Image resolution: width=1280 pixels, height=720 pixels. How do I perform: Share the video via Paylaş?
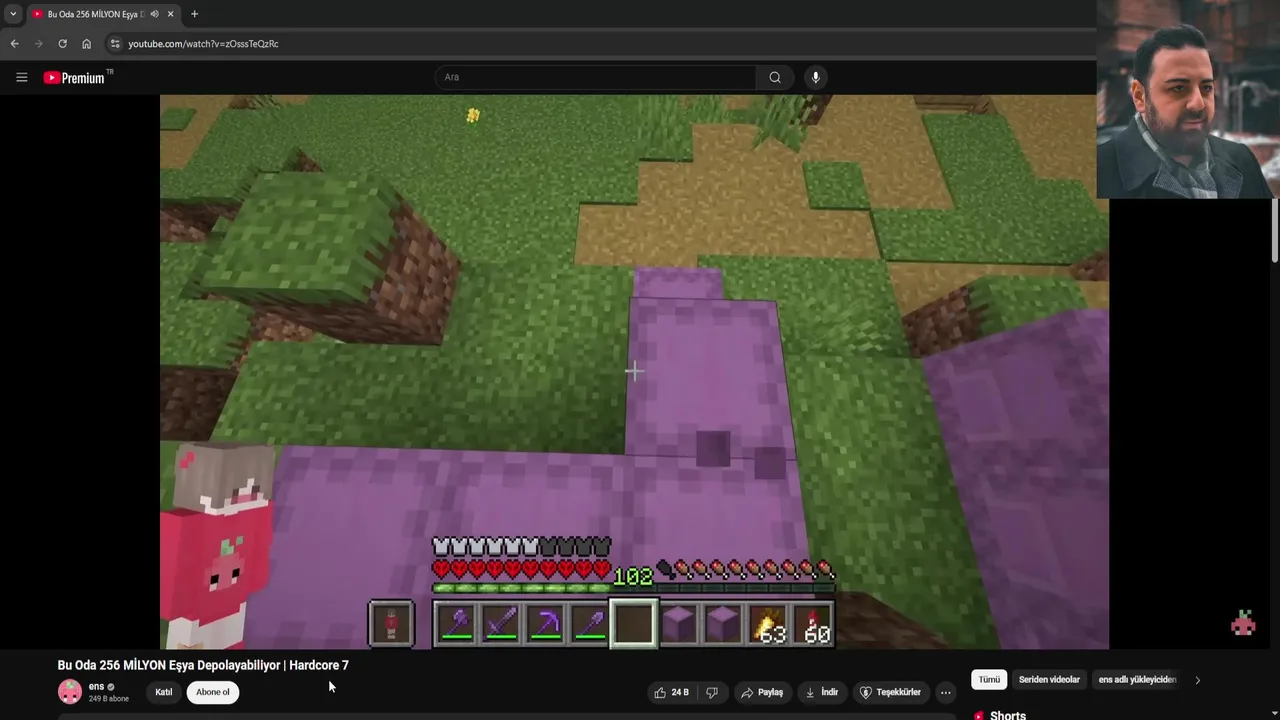pyautogui.click(x=761, y=692)
